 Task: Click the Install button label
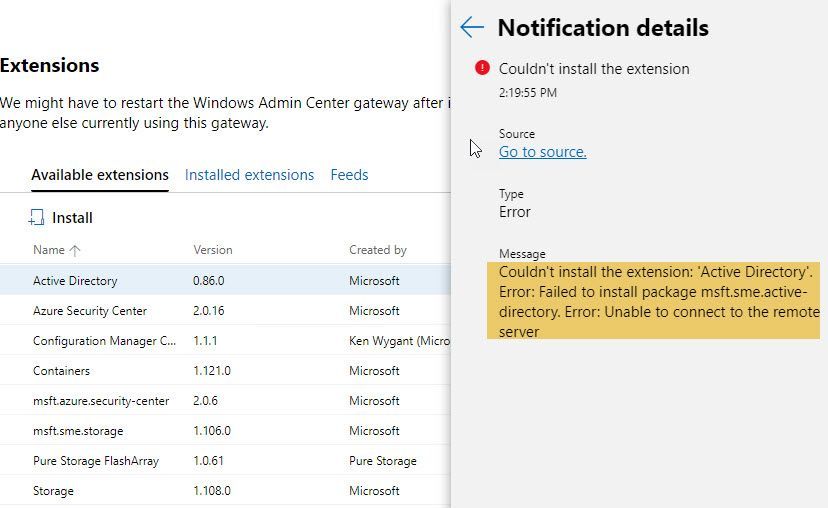click(72, 218)
